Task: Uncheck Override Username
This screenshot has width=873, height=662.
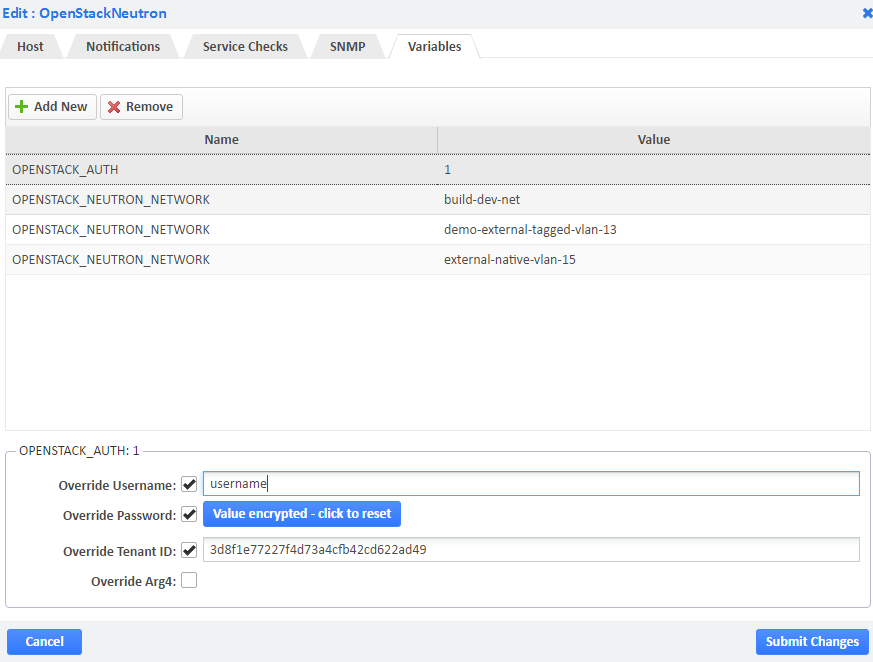Action: click(189, 483)
